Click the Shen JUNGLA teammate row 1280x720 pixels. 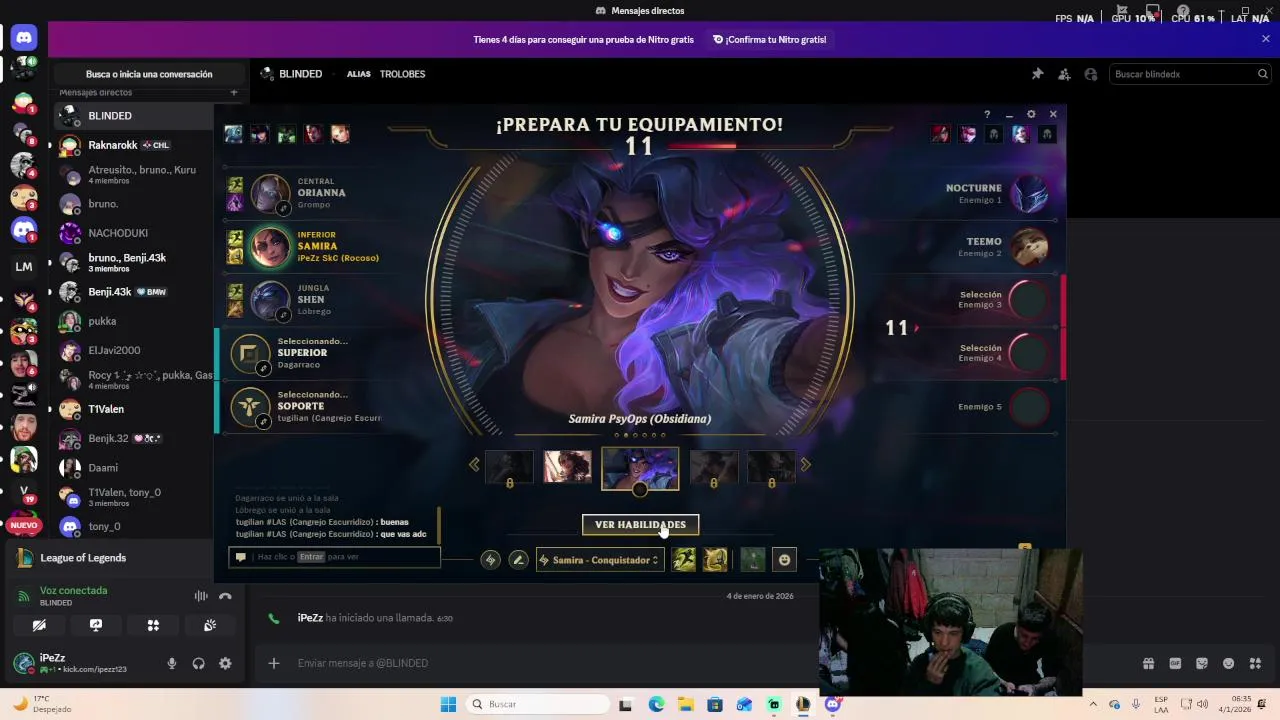click(305, 300)
